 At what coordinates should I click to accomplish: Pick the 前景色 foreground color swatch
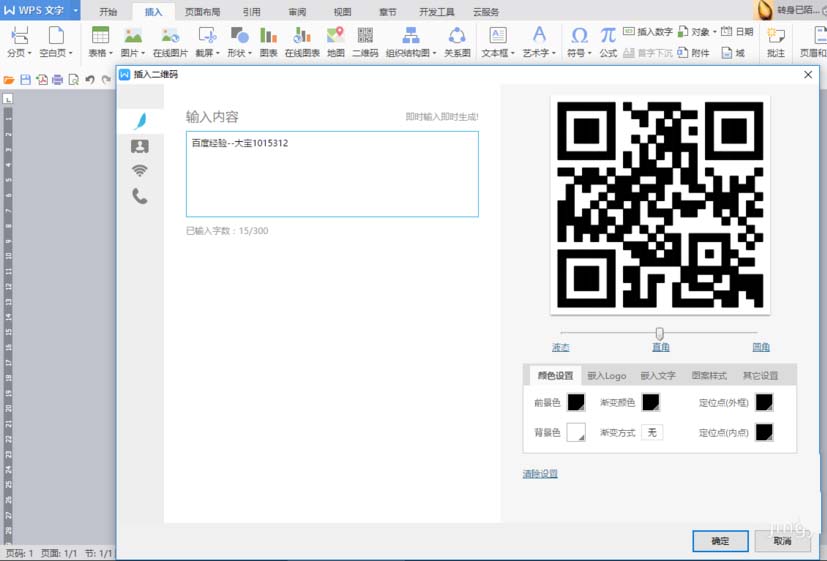[576, 402]
